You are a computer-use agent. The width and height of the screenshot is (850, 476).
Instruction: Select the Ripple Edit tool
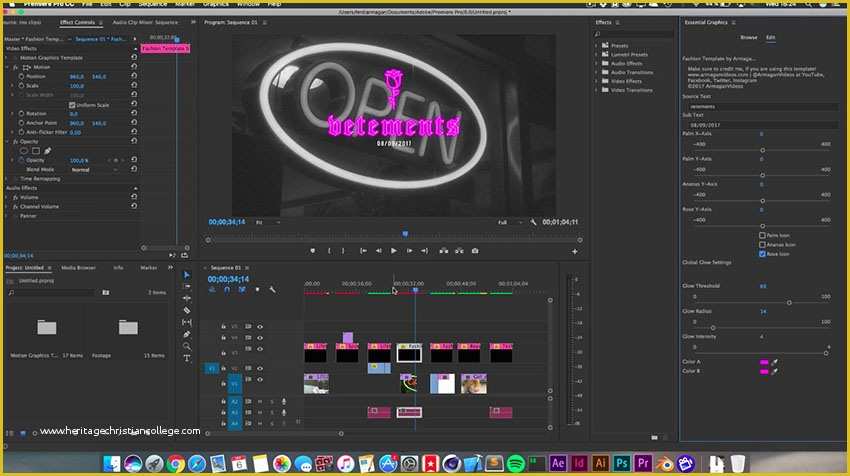coord(186,299)
